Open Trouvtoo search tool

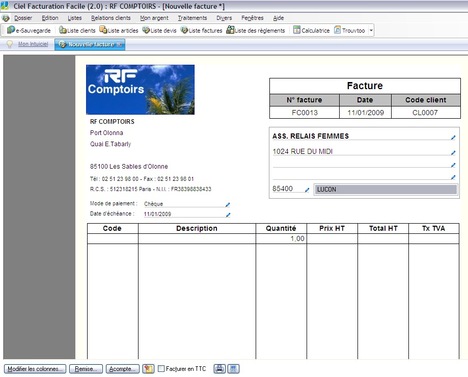click(x=349, y=30)
